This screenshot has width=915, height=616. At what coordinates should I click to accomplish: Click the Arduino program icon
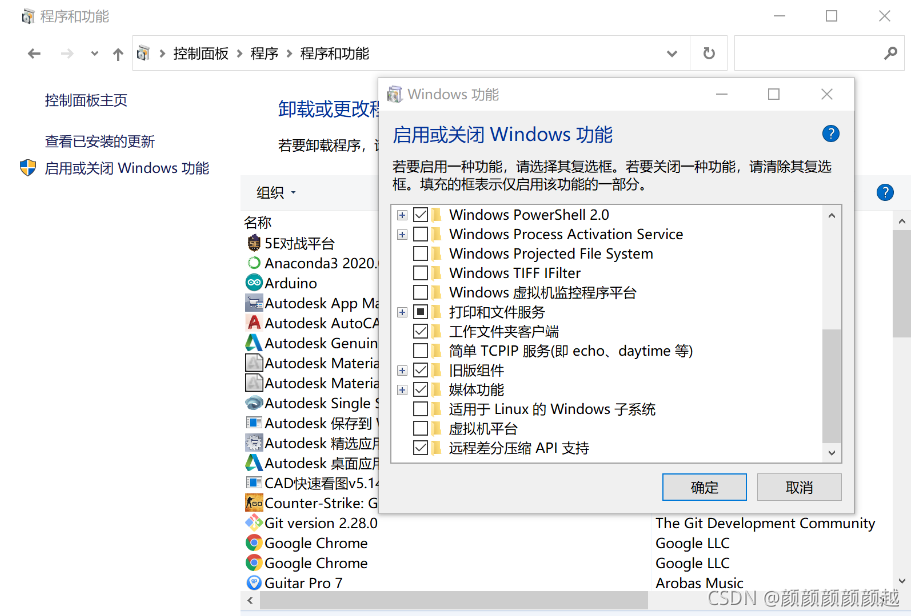(254, 283)
